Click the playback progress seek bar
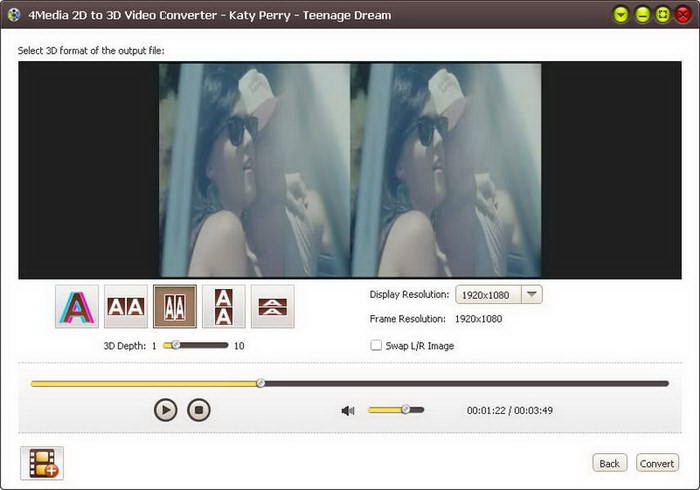 [350, 383]
